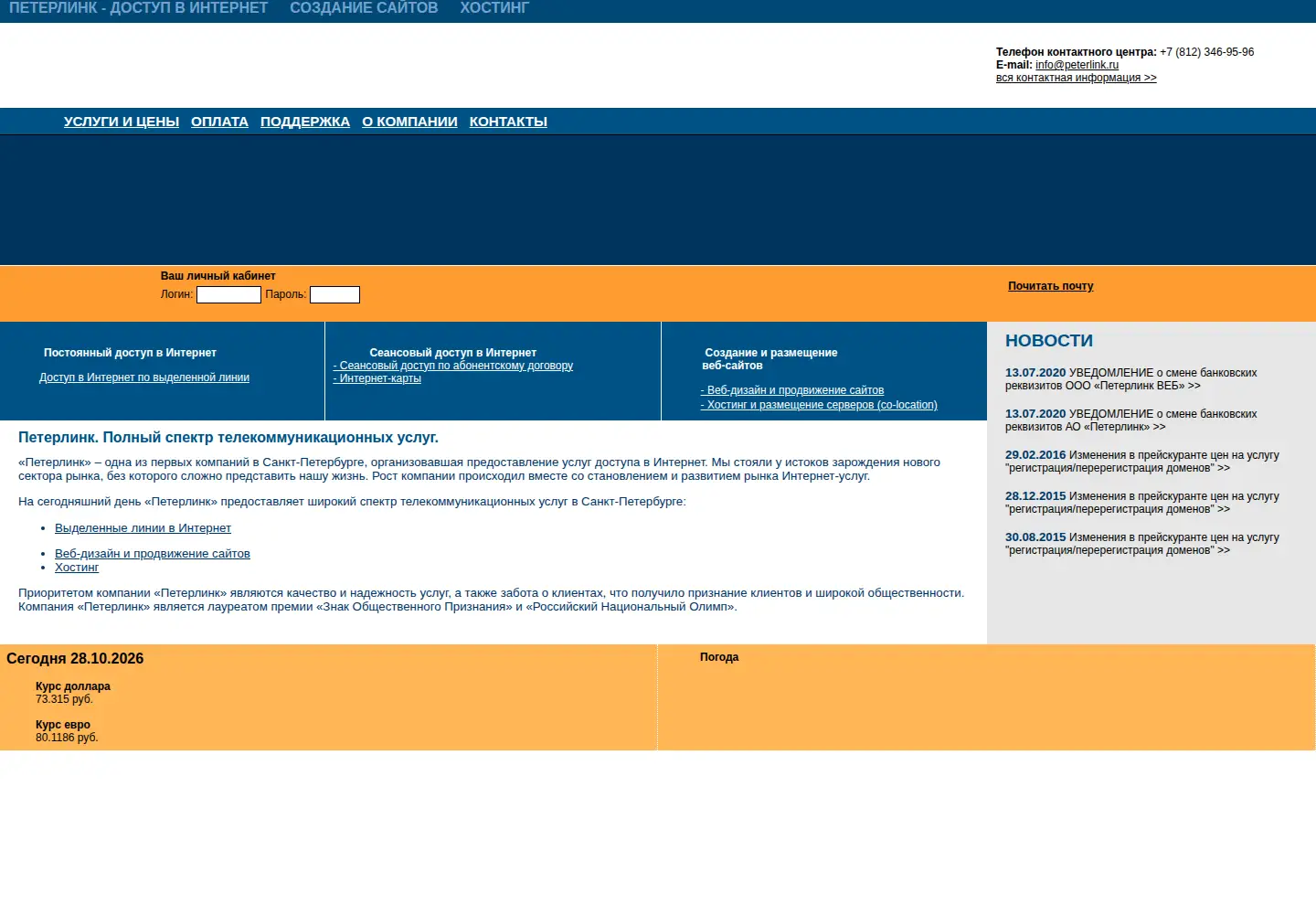Screen dimensions: 1316x914
Task: Focus the Логин input field
Action: click(x=229, y=294)
